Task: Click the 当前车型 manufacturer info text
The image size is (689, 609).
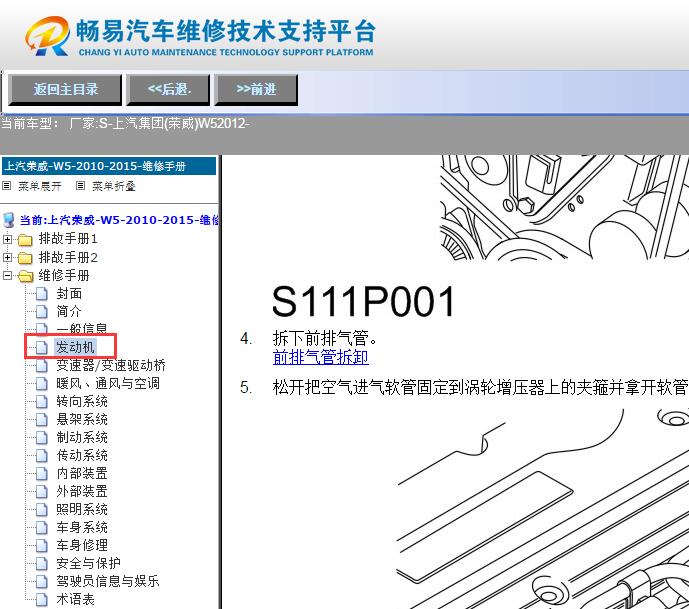Action: coord(125,123)
